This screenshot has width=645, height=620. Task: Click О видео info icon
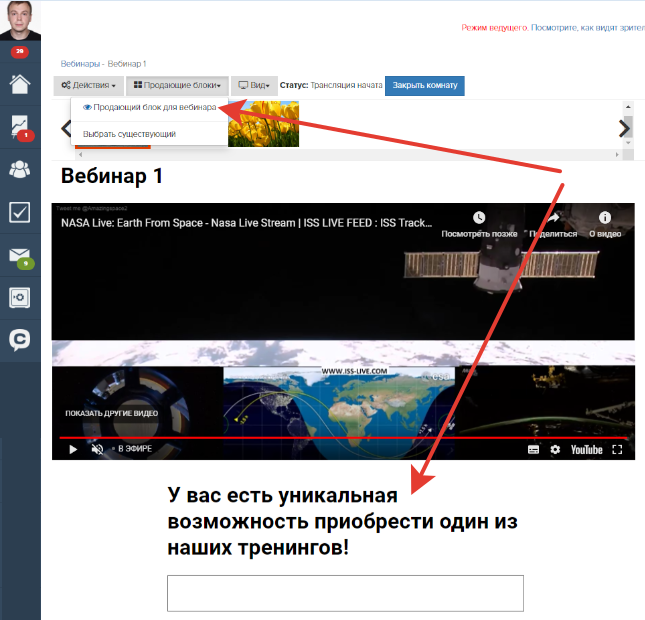[x=605, y=217]
